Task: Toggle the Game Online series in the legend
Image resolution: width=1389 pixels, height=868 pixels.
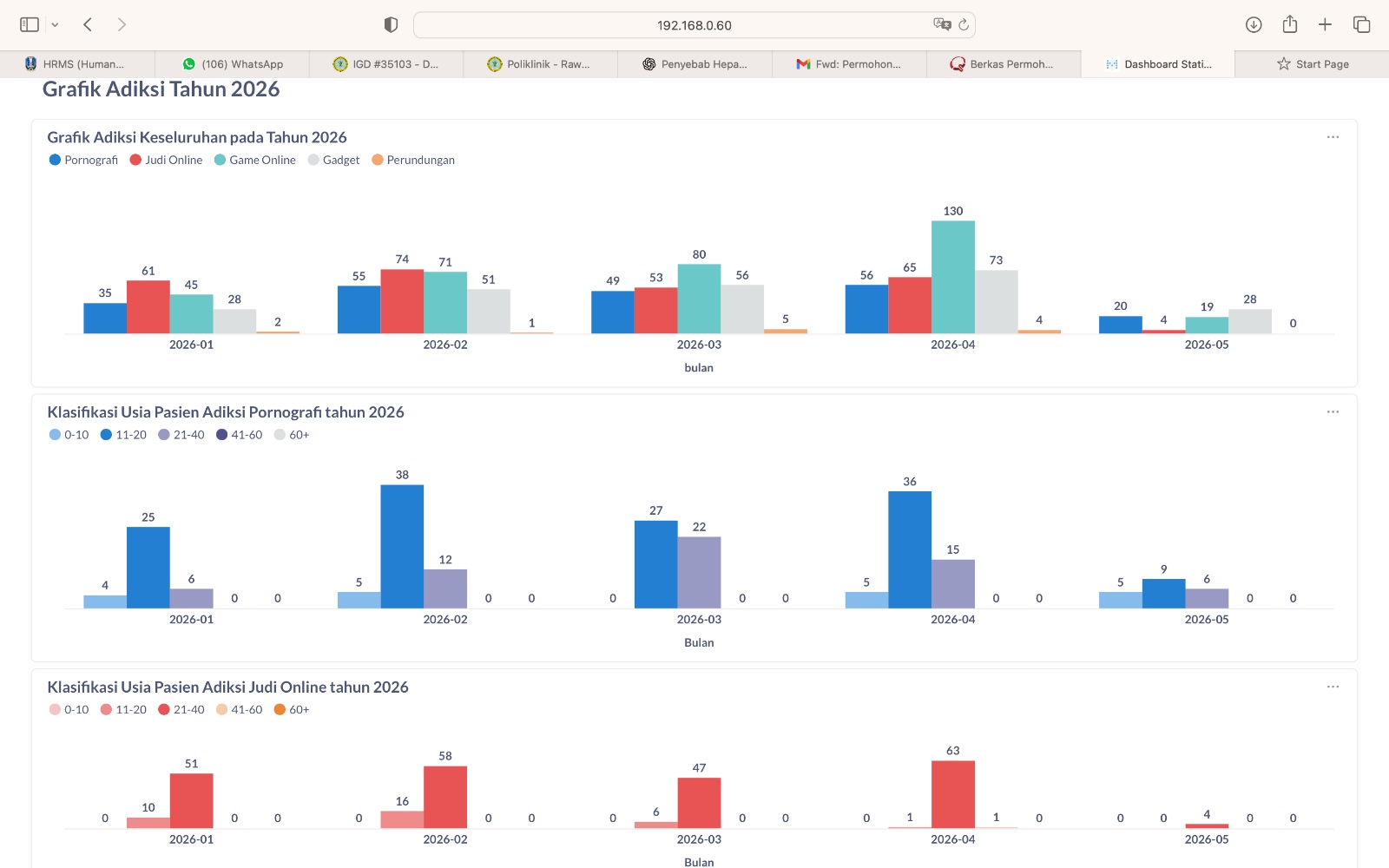Action: (x=255, y=160)
